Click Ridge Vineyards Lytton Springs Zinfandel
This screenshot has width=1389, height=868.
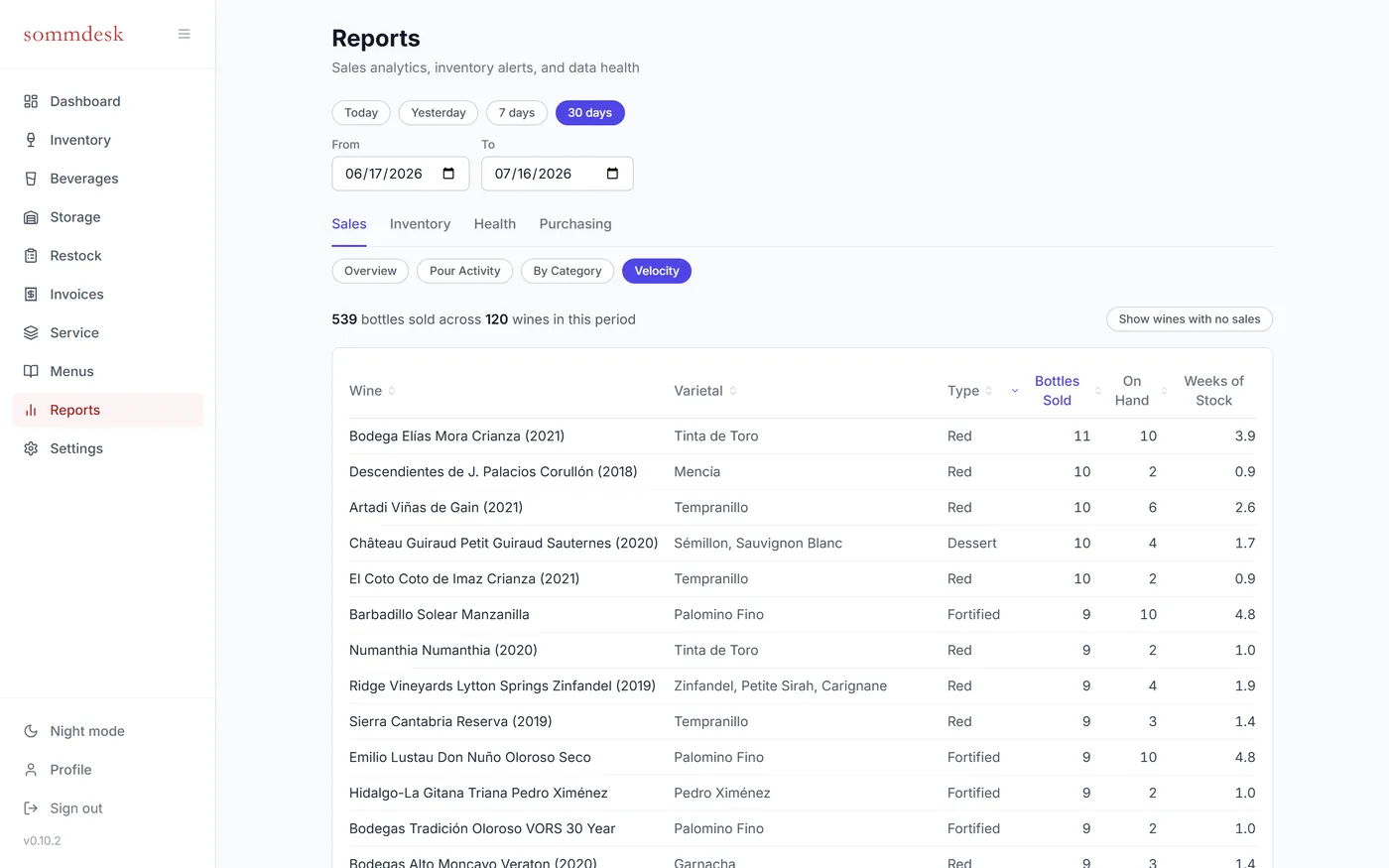(502, 686)
